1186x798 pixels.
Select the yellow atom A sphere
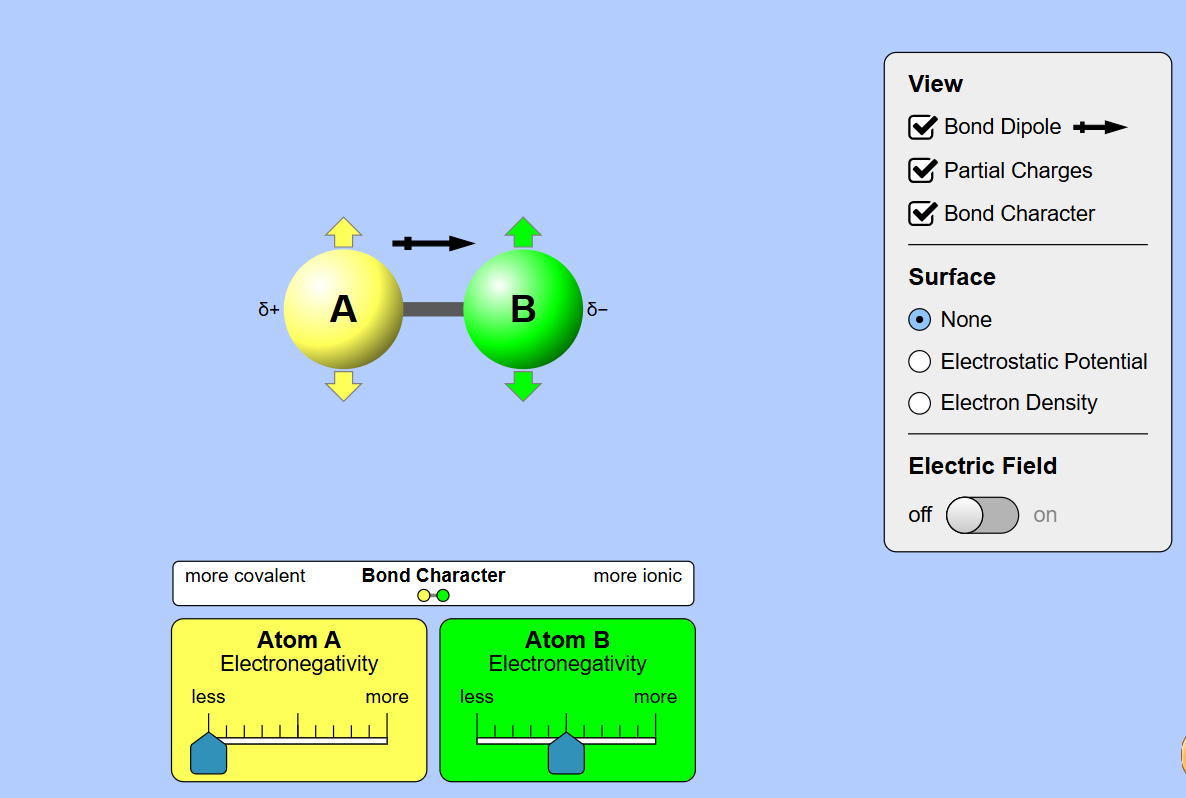(x=343, y=309)
